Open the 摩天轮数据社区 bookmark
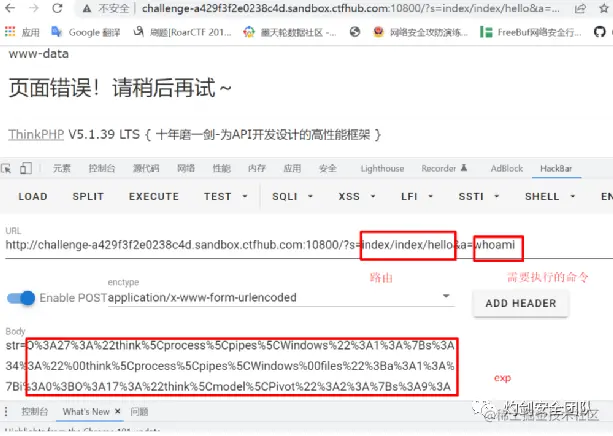The image size is (613, 436). pos(289,32)
